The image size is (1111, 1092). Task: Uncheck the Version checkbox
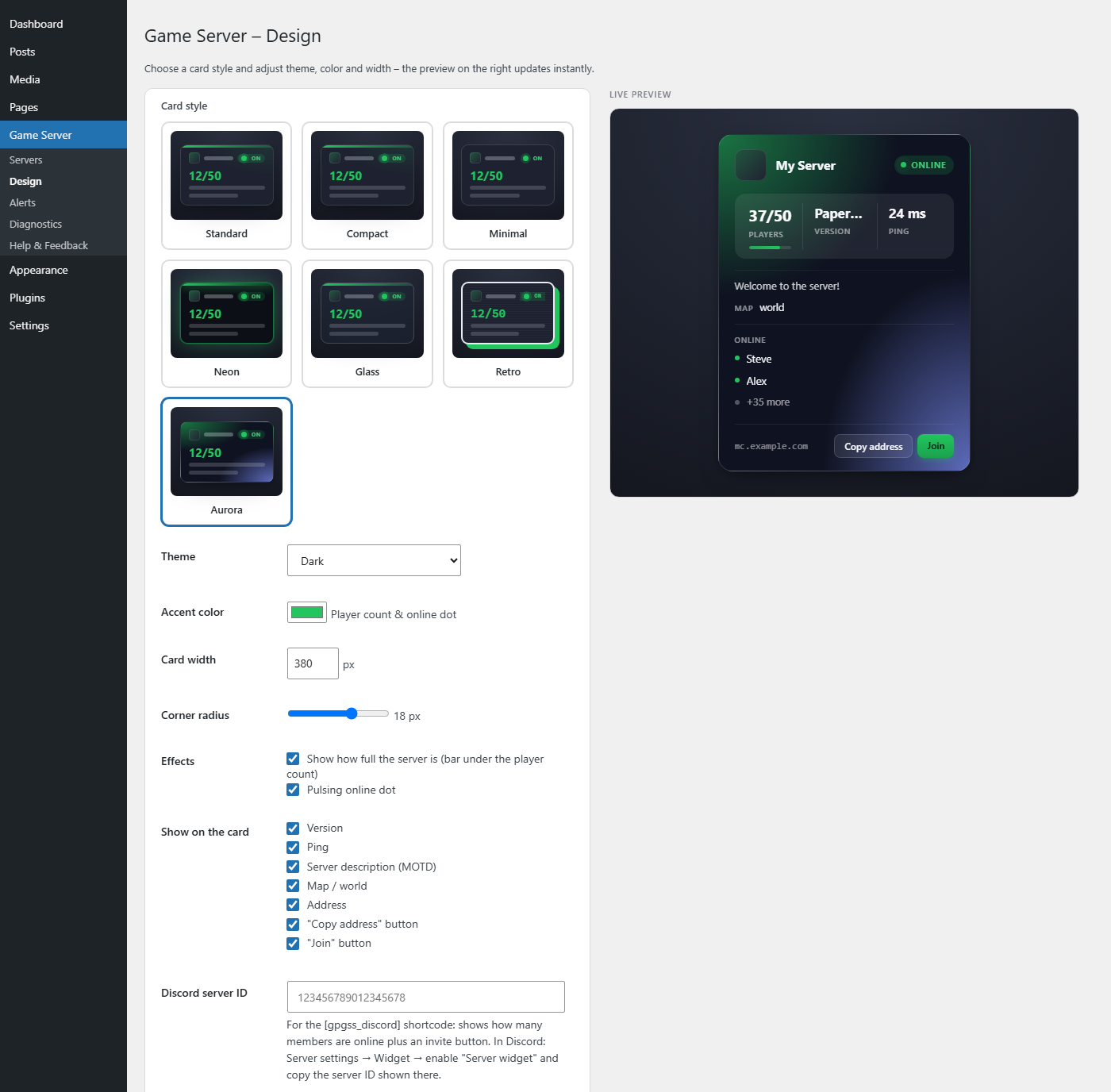(293, 828)
